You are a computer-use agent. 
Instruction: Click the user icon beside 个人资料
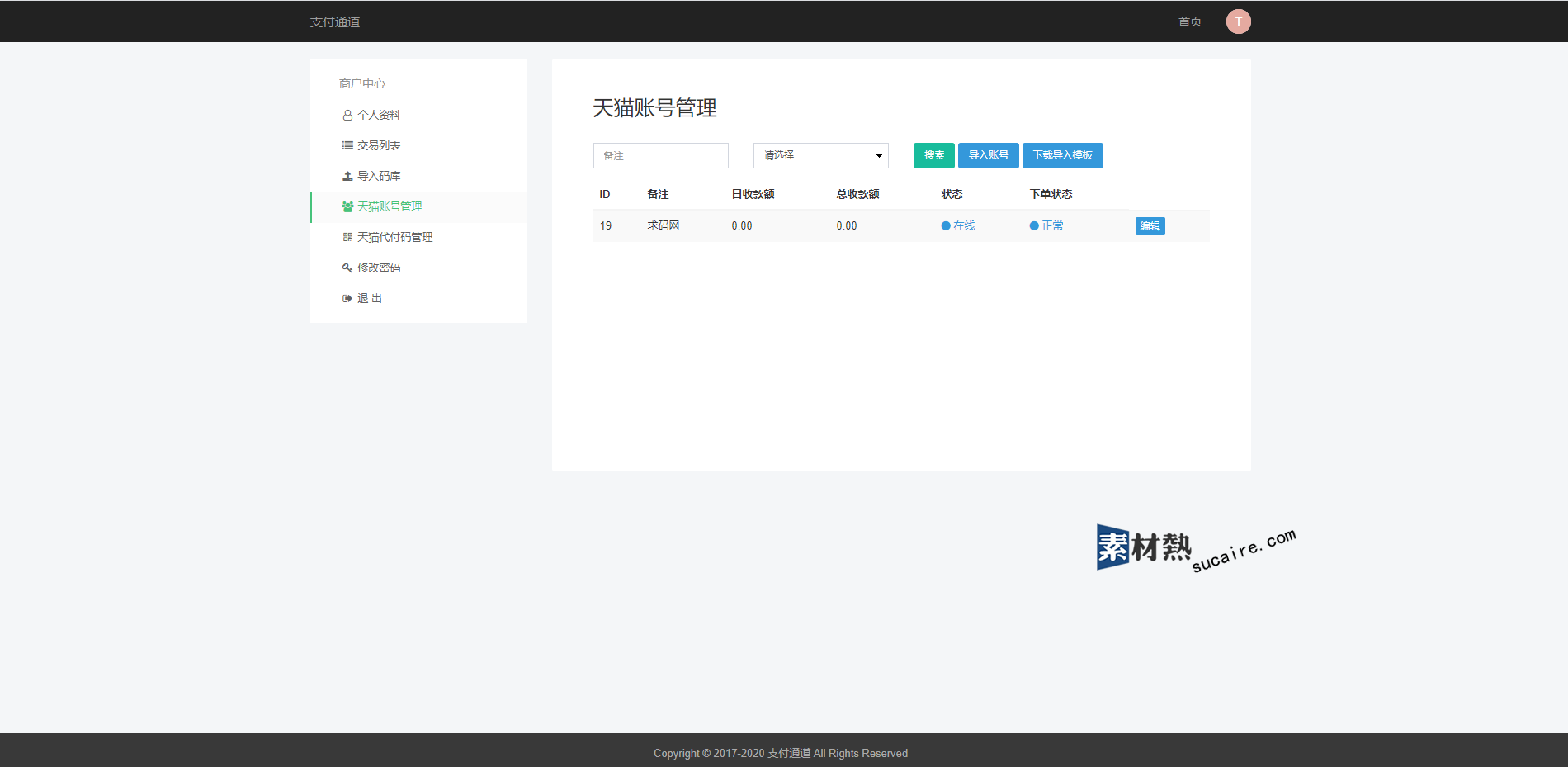(x=347, y=116)
